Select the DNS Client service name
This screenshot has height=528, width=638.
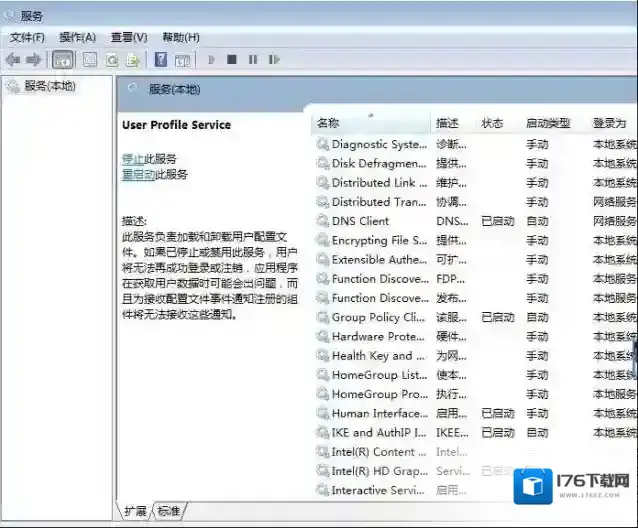pos(361,221)
